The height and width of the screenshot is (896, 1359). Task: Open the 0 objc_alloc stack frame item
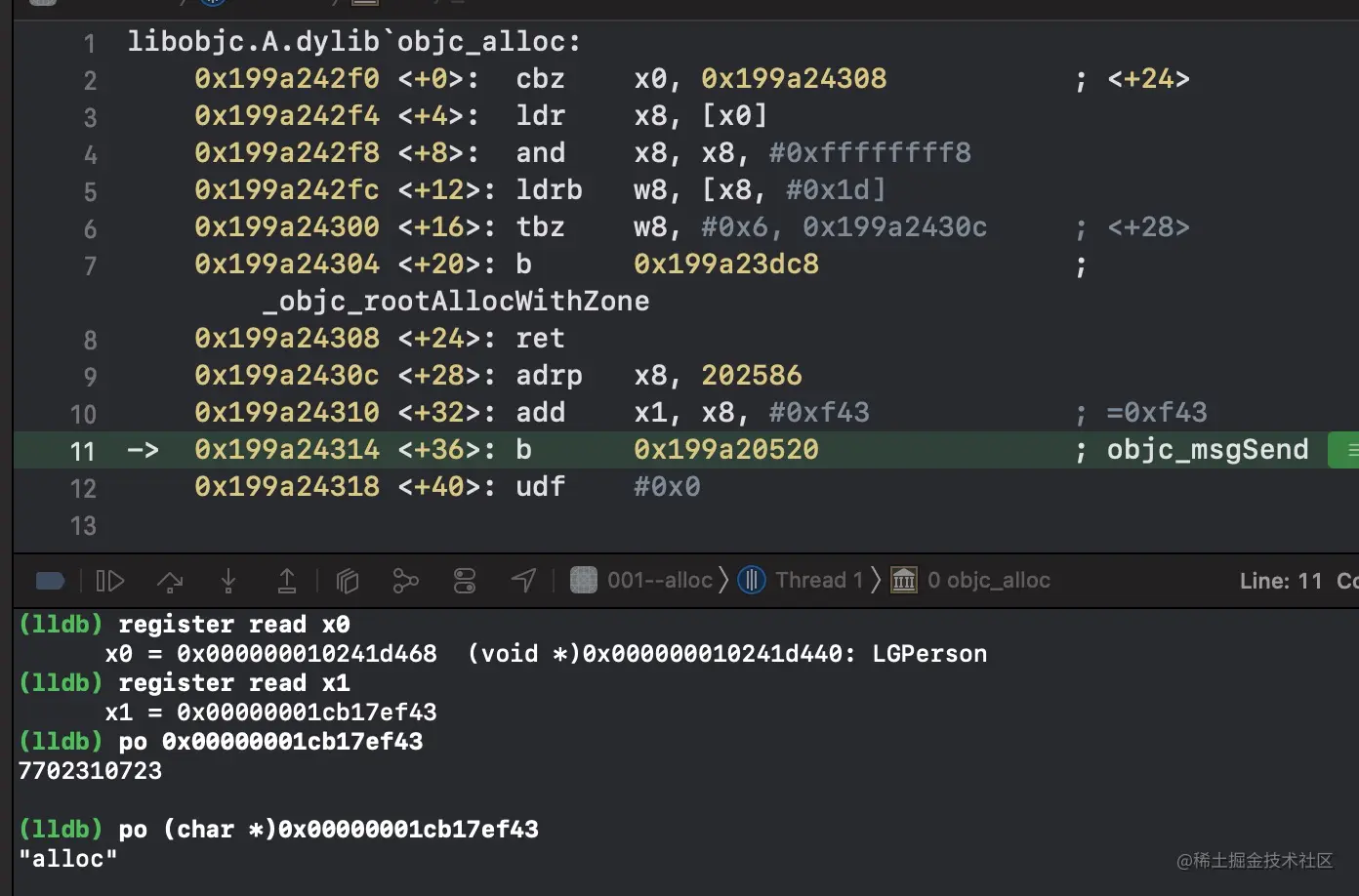pos(970,580)
